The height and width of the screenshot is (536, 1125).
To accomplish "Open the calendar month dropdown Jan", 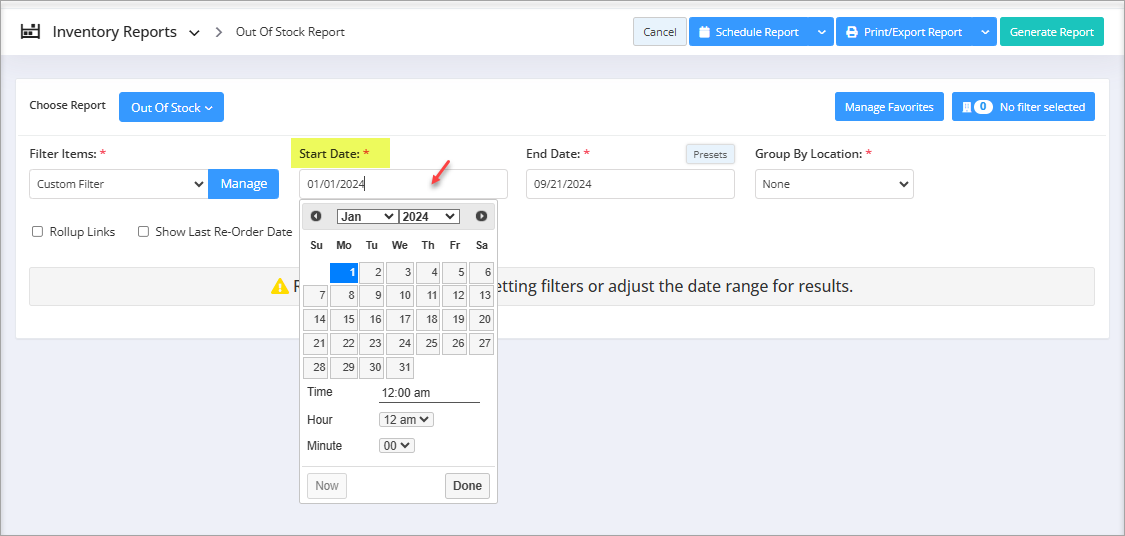I will tap(367, 216).
